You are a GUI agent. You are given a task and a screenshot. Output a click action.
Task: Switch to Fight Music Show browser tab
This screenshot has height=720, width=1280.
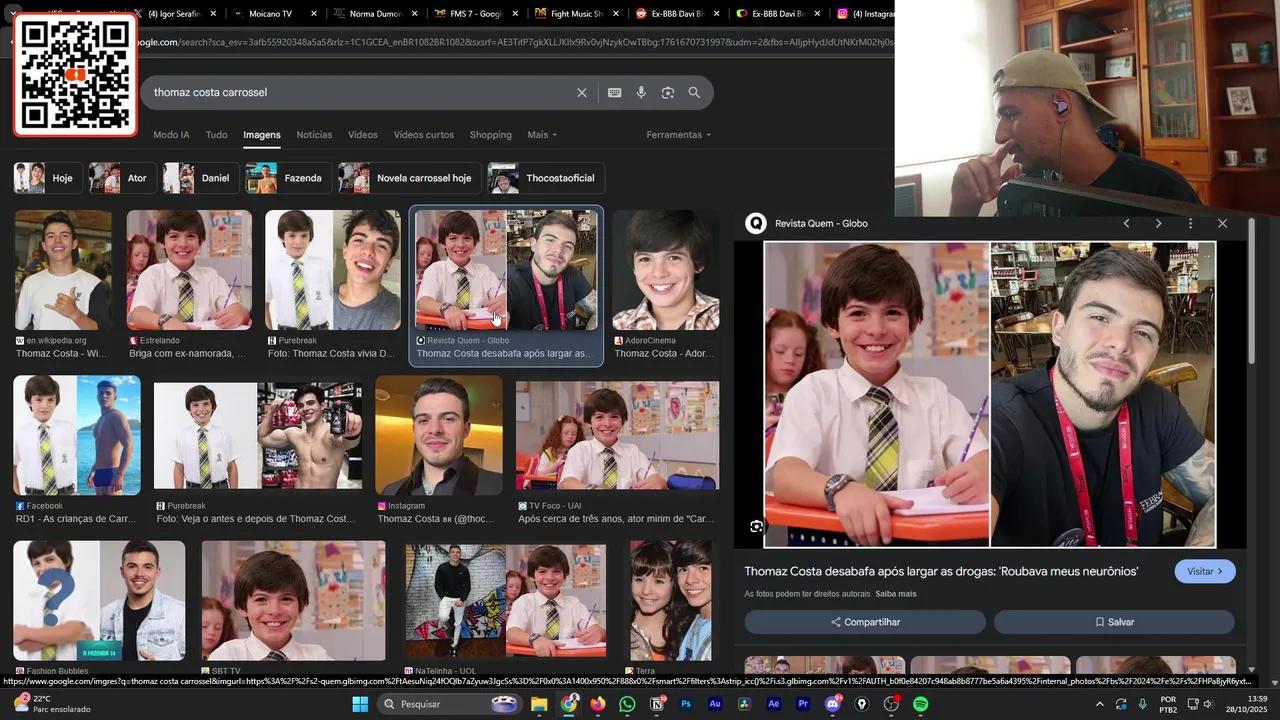tap(575, 14)
